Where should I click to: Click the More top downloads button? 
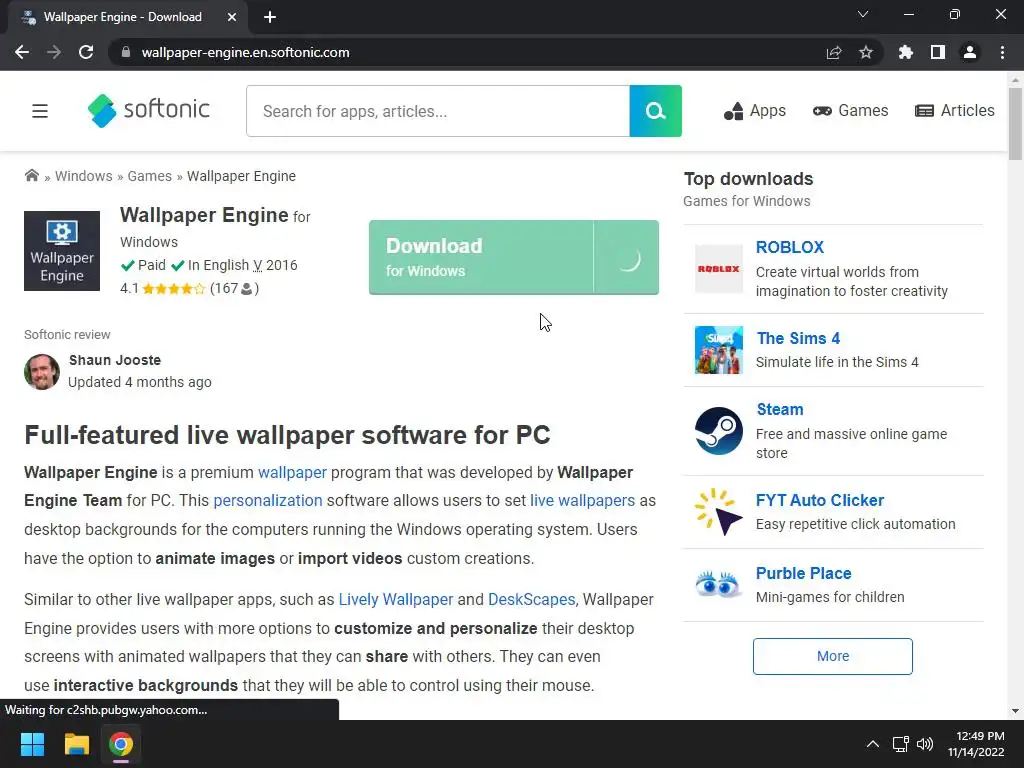833,656
